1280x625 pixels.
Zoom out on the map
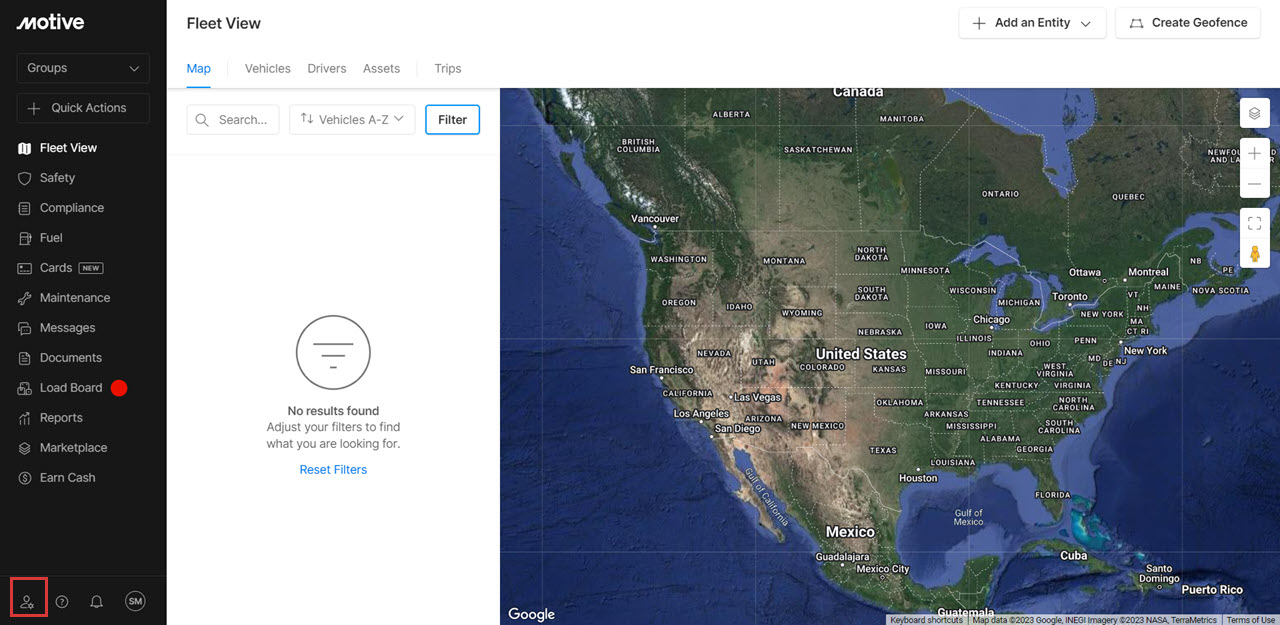click(1255, 184)
